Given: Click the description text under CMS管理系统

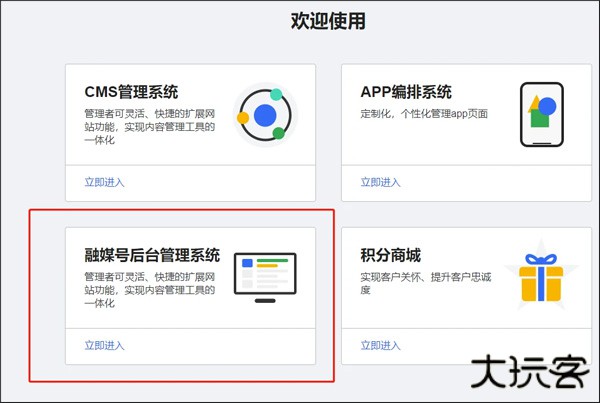Looking at the screenshot, I should click(x=150, y=127).
